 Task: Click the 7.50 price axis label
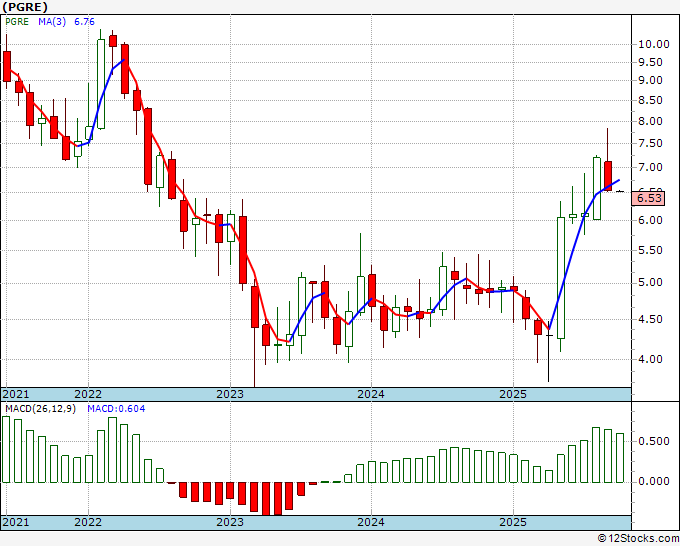(x=651, y=144)
